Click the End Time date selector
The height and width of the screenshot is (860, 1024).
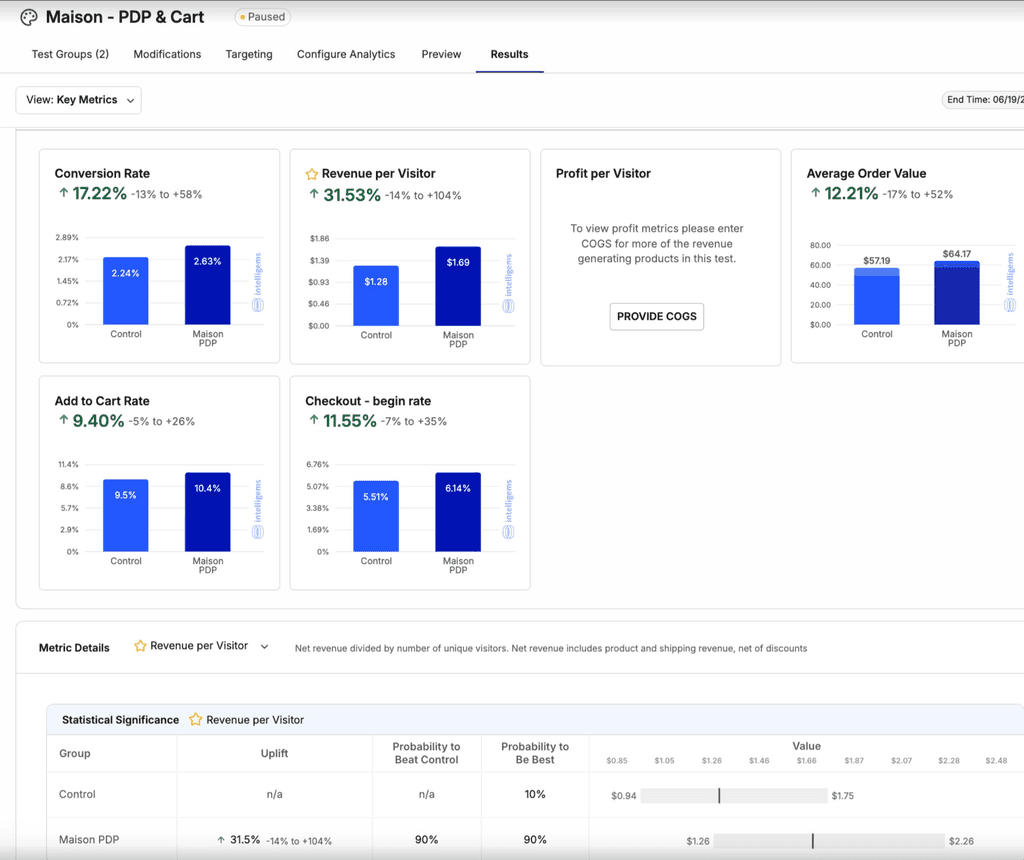(983, 100)
